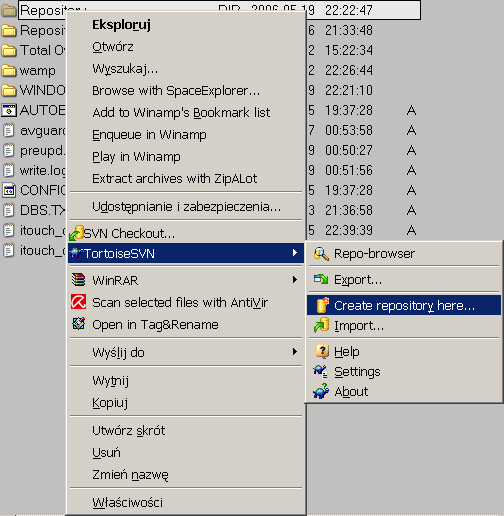
Task: Open Settings in TortoiseSVN submenu
Action: [x=404, y=371]
